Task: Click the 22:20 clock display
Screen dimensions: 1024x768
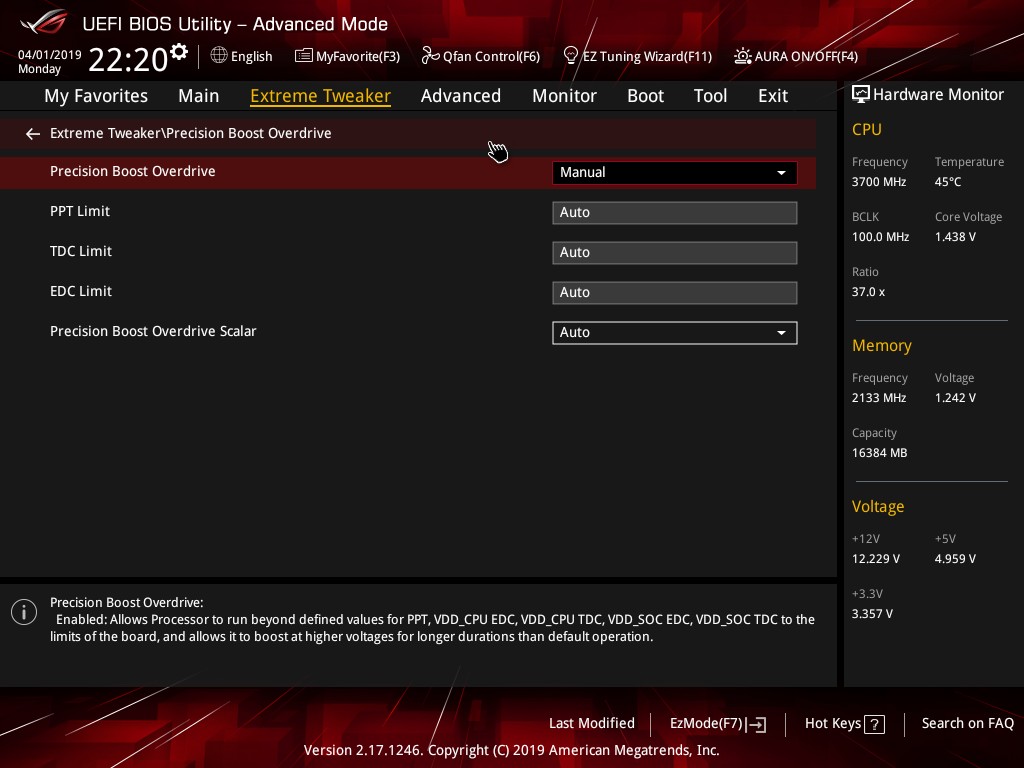Action: [128, 59]
